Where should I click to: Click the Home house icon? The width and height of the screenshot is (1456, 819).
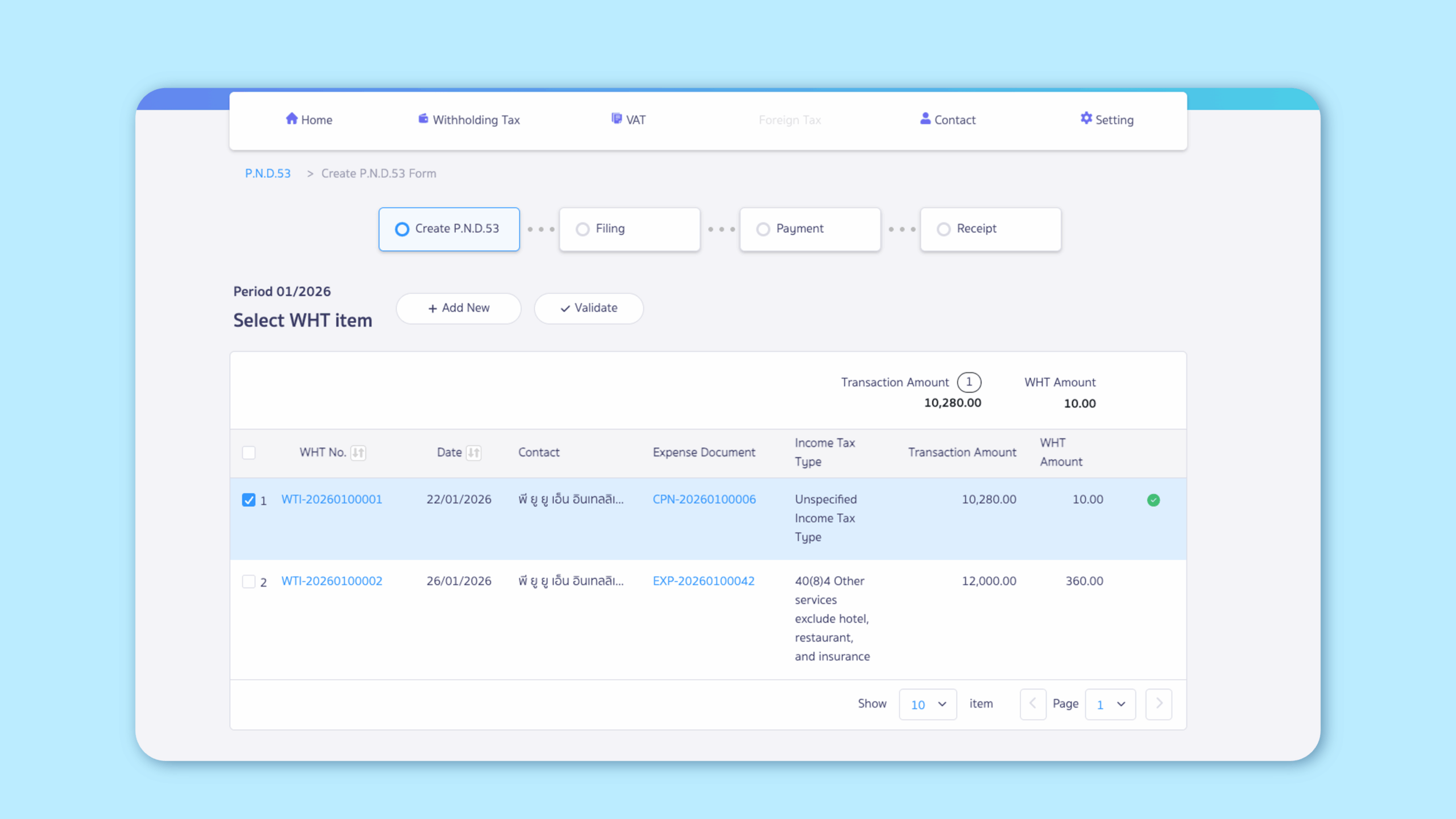(291, 118)
